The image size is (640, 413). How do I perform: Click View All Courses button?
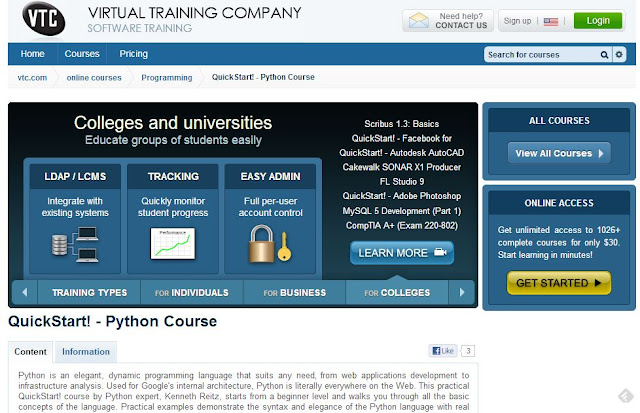click(x=559, y=153)
